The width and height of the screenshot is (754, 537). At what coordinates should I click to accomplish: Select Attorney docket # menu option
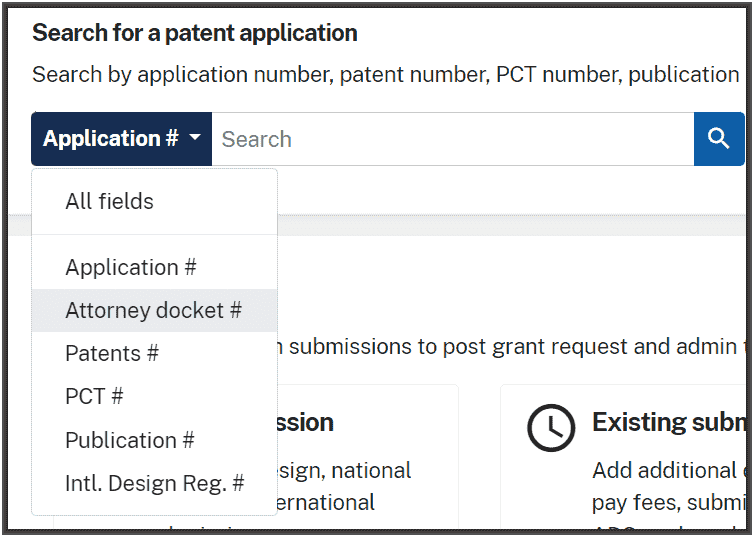(x=154, y=310)
